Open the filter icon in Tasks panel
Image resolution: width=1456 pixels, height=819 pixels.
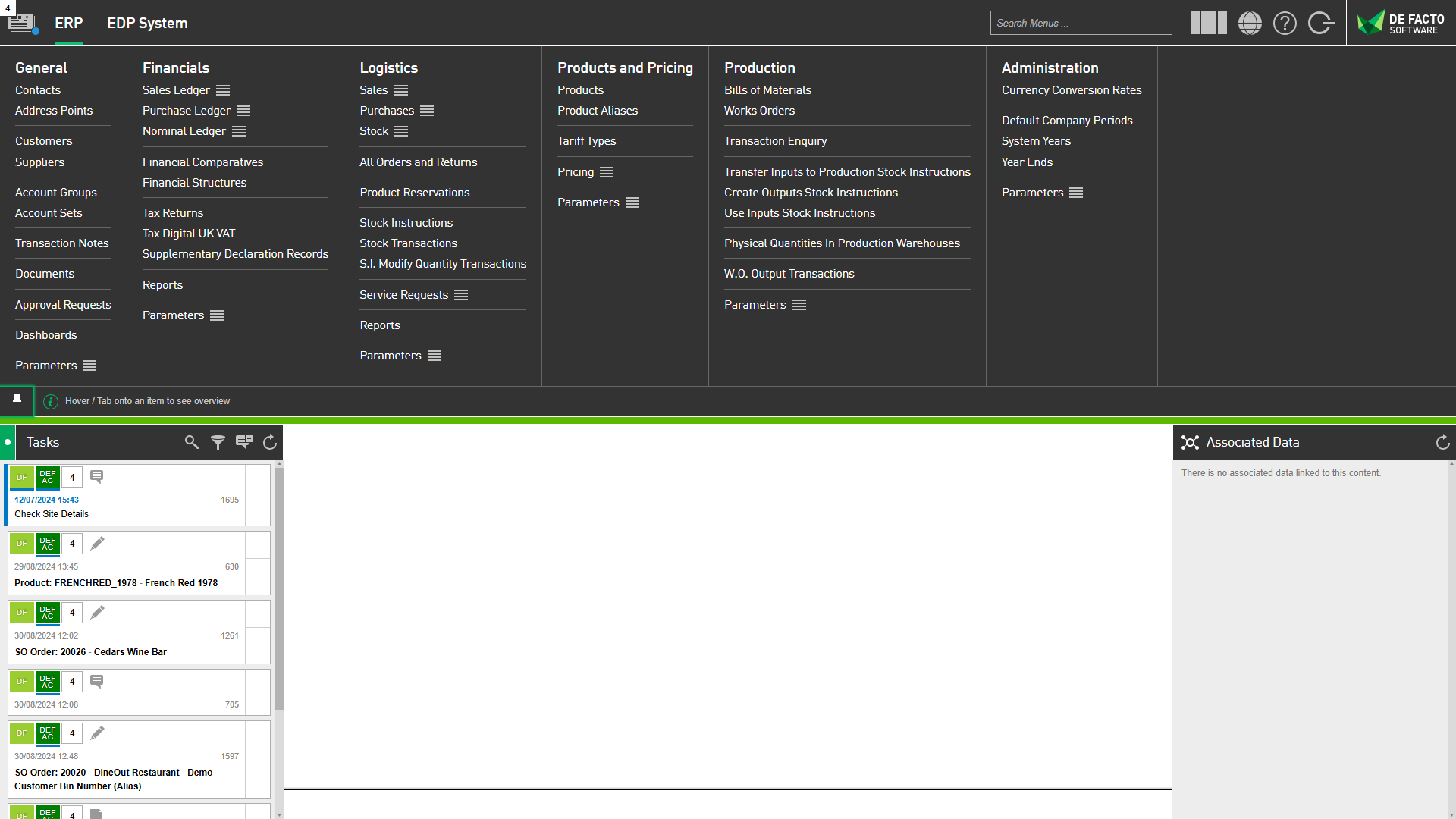(218, 442)
